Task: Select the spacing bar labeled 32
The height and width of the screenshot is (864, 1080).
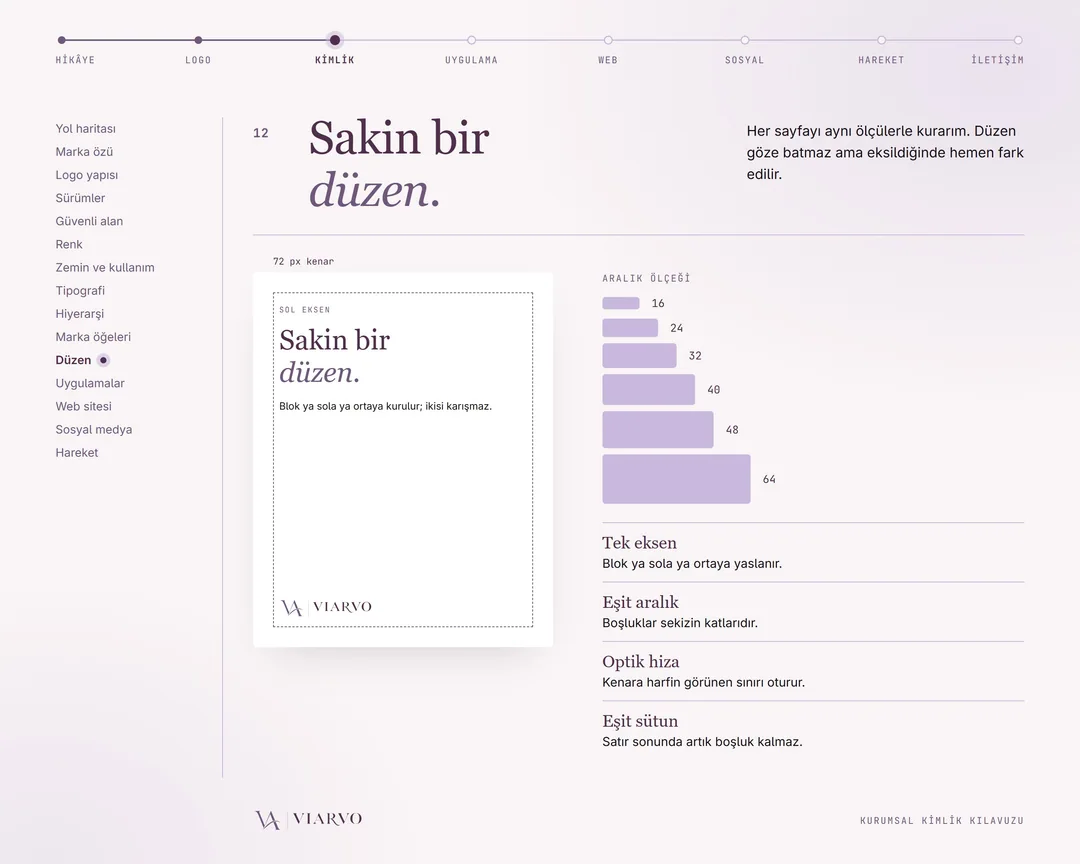Action: (639, 356)
